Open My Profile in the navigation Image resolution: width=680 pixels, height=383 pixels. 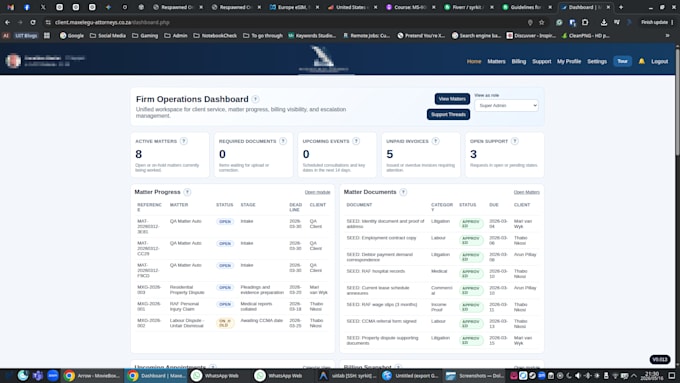569,62
